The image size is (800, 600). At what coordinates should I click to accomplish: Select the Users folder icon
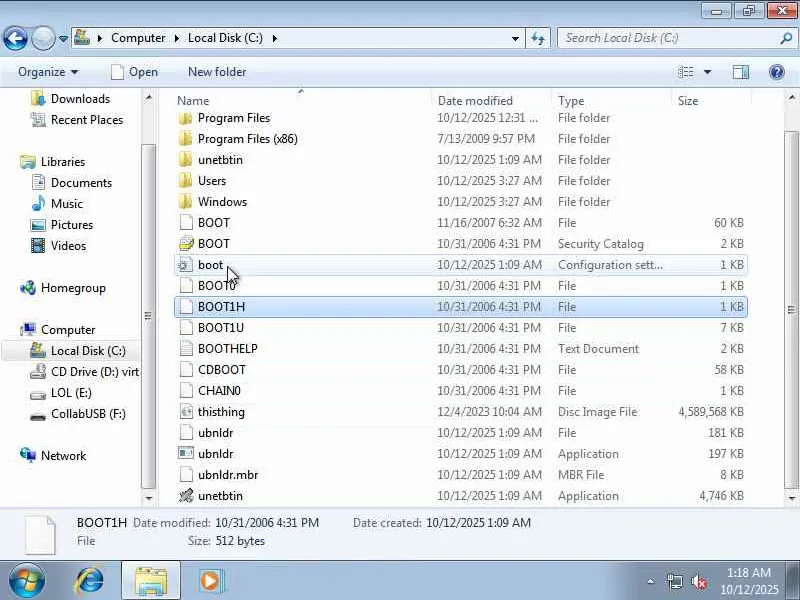pyautogui.click(x=186, y=181)
